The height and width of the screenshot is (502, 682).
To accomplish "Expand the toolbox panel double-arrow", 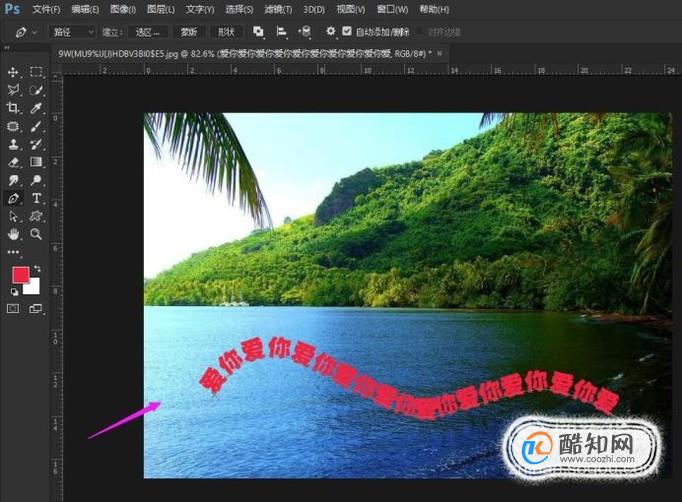I will [7, 48].
